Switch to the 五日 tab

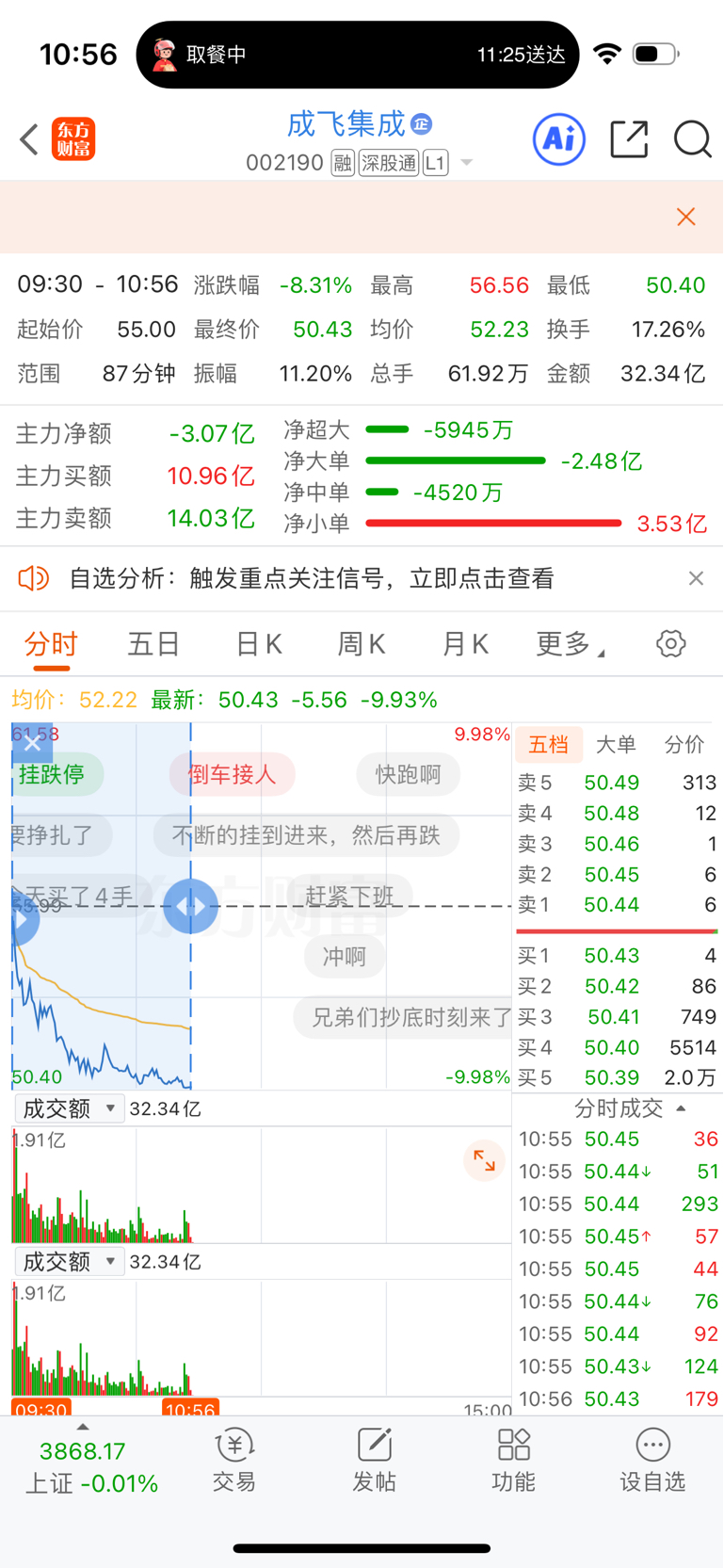tap(153, 644)
